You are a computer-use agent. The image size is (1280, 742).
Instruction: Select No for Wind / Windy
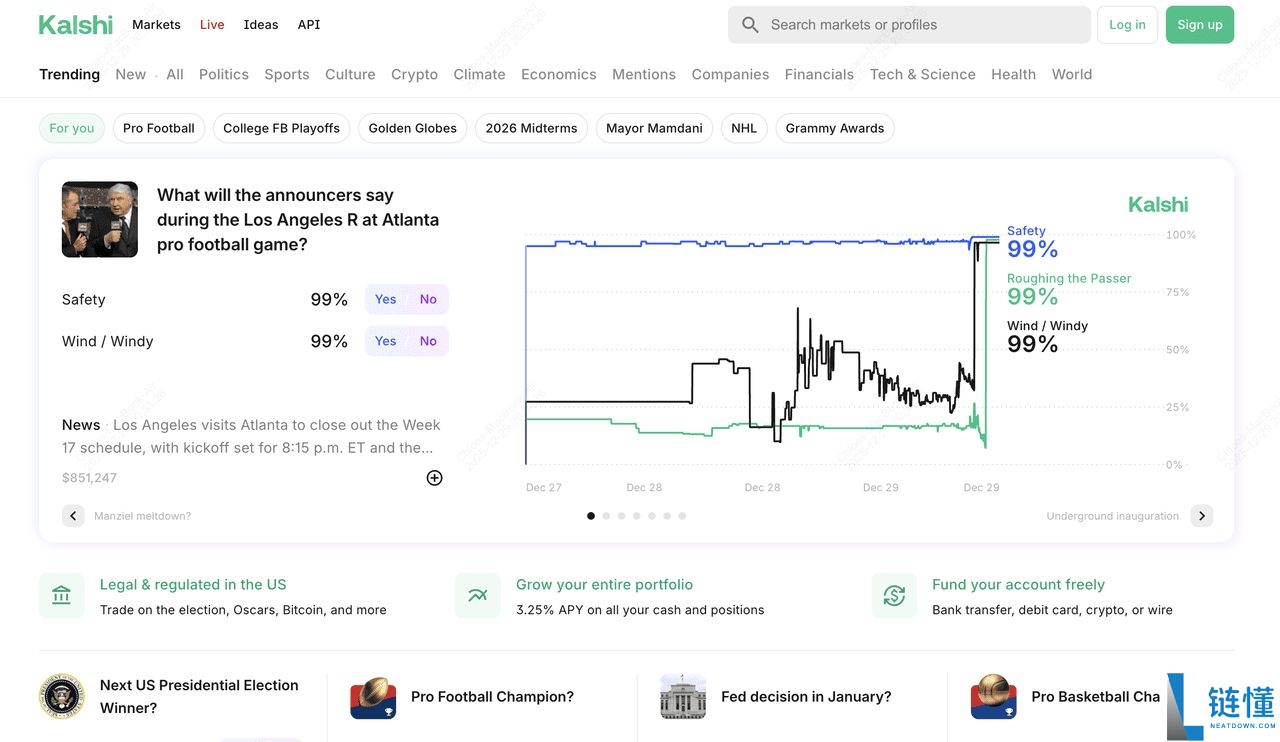coord(428,341)
